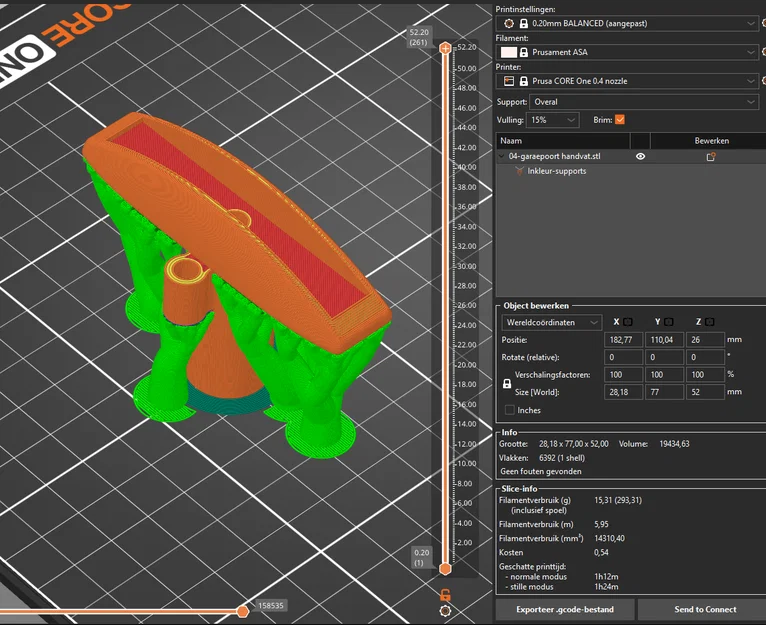Click the Vlakken value 6392 (1 shell)
Image resolution: width=766 pixels, height=625 pixels.
pyautogui.click(x=562, y=458)
